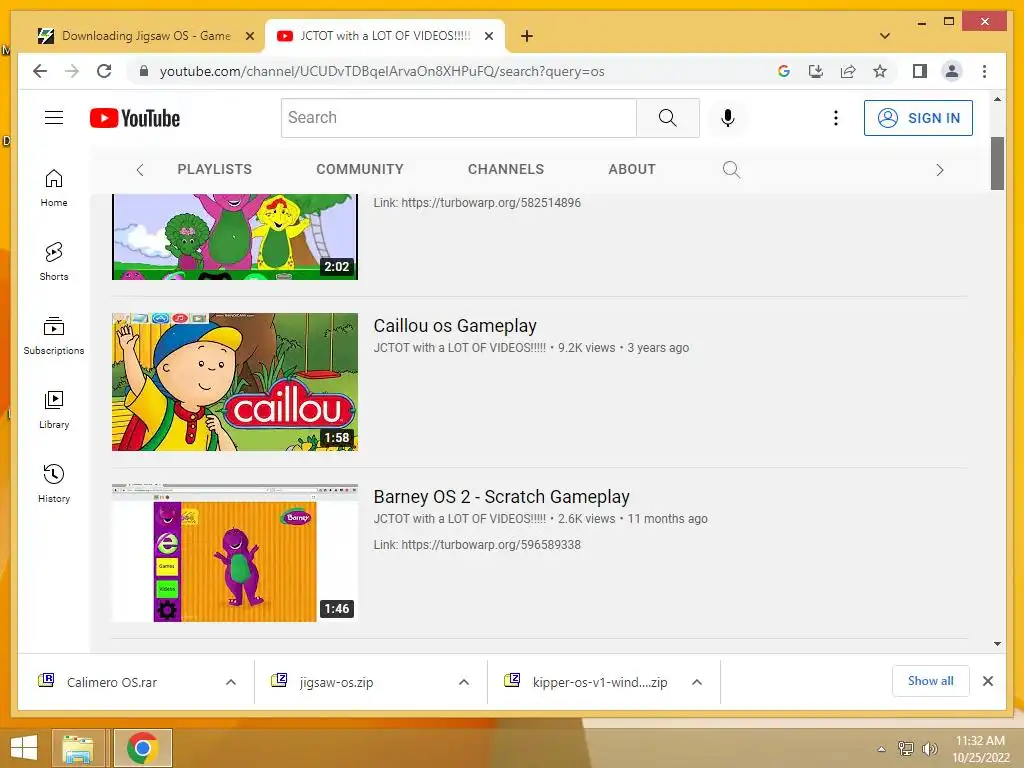Switch to Downloading Jigsaw OS browser tab
This screenshot has height=768, width=1024.
[146, 36]
